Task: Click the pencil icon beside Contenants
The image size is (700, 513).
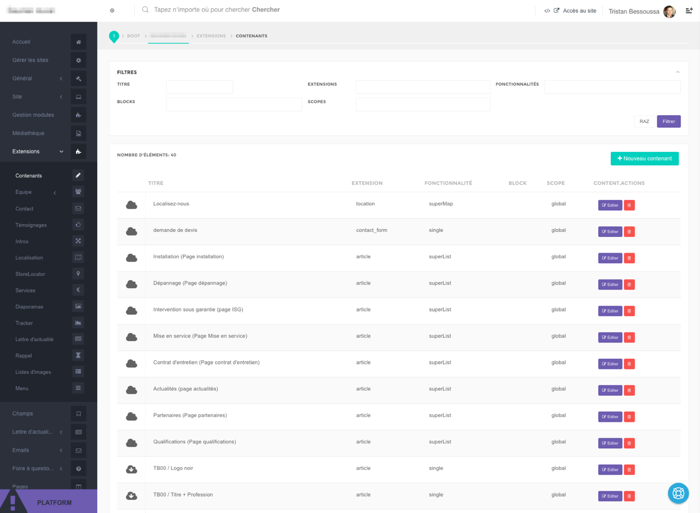Action: (78, 175)
